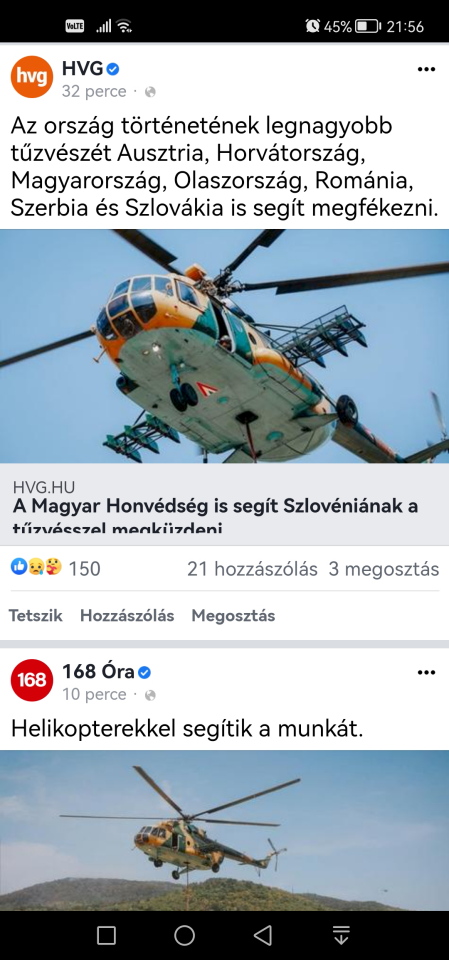Image resolution: width=449 pixels, height=960 pixels.
Task: Show 168 Óra post audience globe icon
Action: pyautogui.click(x=150, y=696)
